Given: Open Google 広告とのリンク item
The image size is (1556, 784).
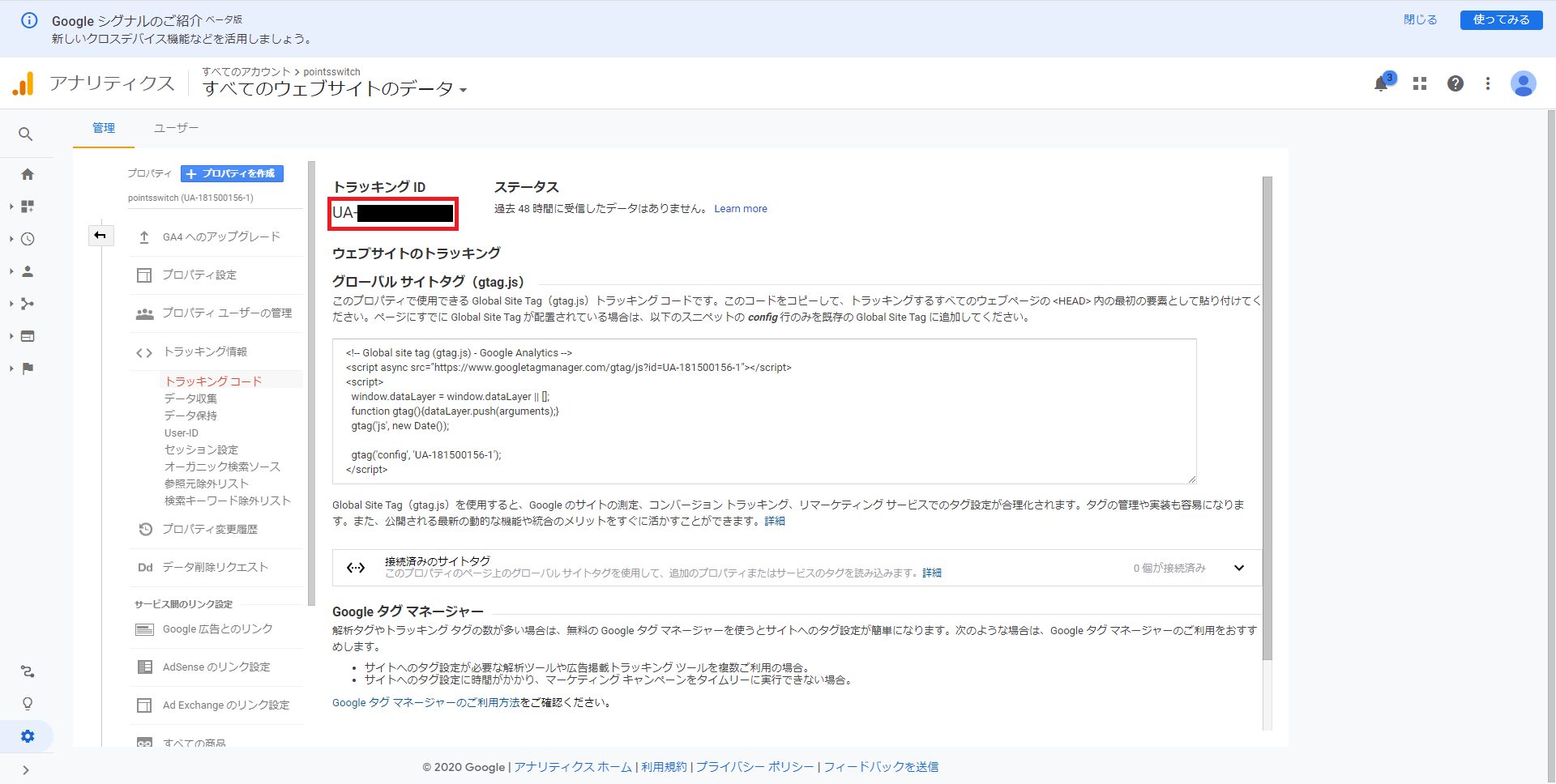Looking at the screenshot, I should [216, 629].
